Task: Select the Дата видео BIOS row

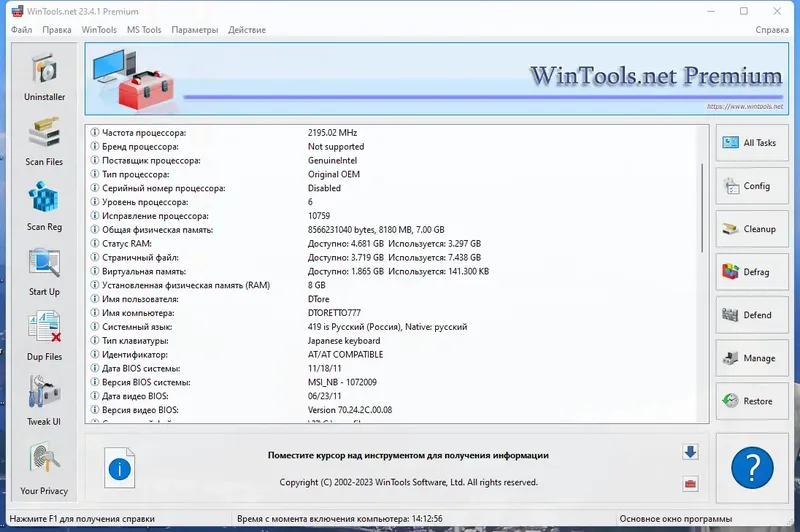Action: click(x=392, y=396)
